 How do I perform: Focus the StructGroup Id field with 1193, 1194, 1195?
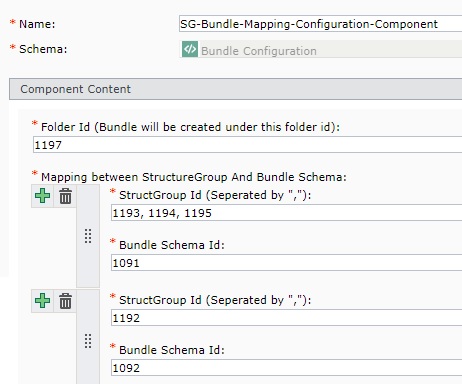(x=286, y=213)
